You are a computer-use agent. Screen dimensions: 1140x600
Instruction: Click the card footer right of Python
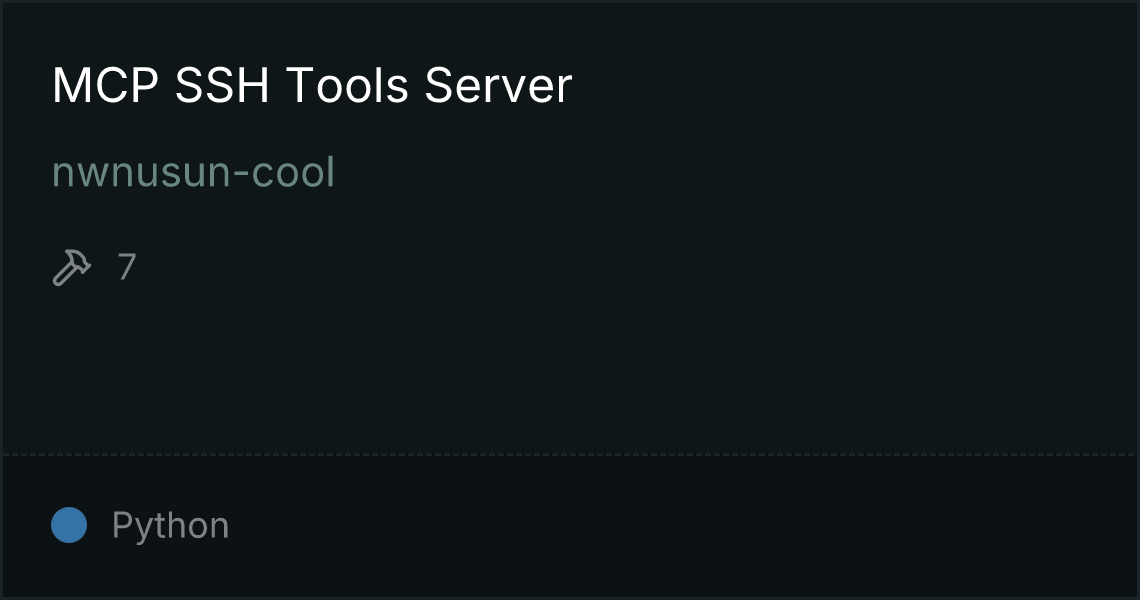(683, 526)
